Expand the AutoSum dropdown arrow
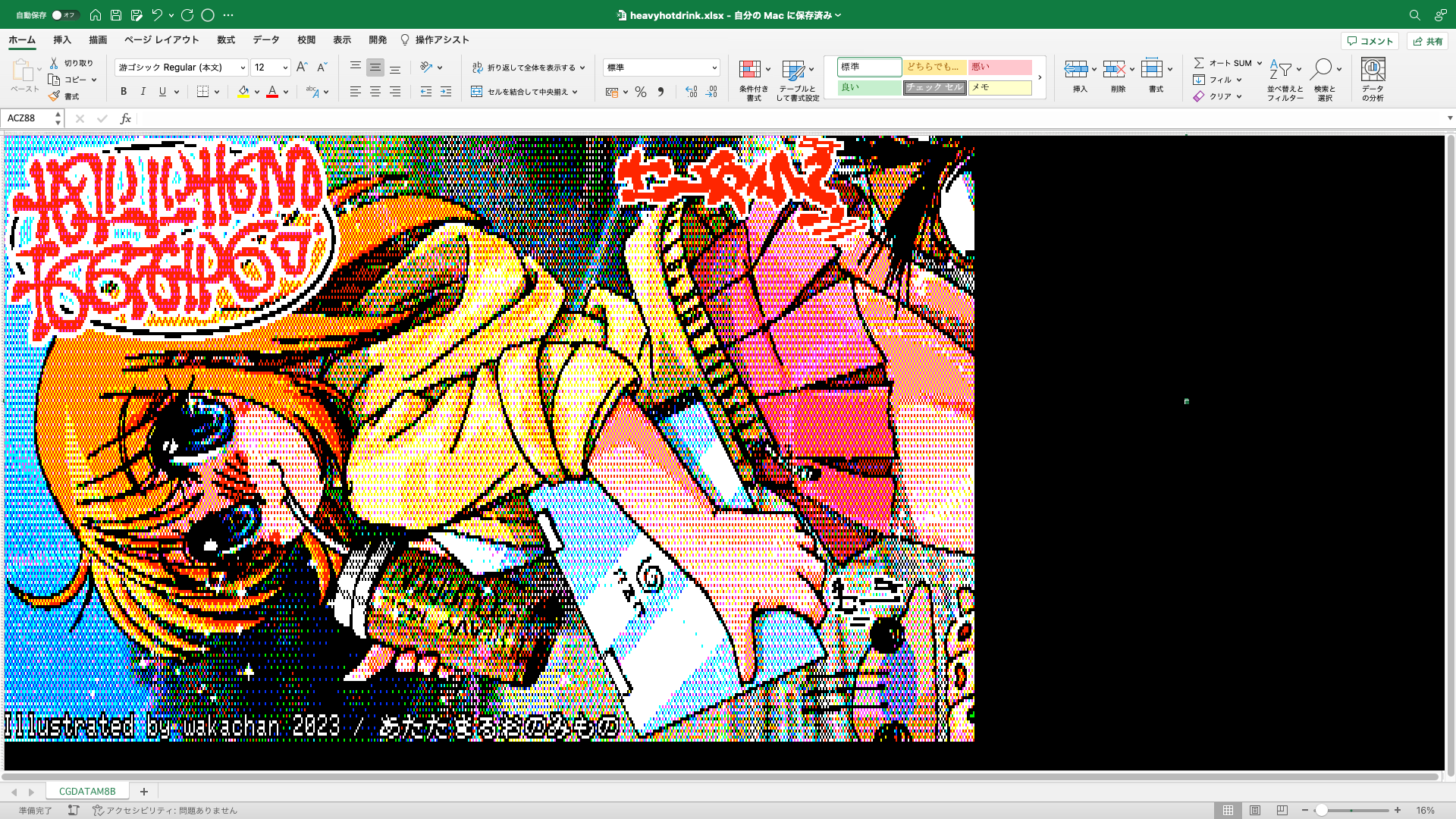Viewport: 1456px width, 819px height. (x=1260, y=64)
